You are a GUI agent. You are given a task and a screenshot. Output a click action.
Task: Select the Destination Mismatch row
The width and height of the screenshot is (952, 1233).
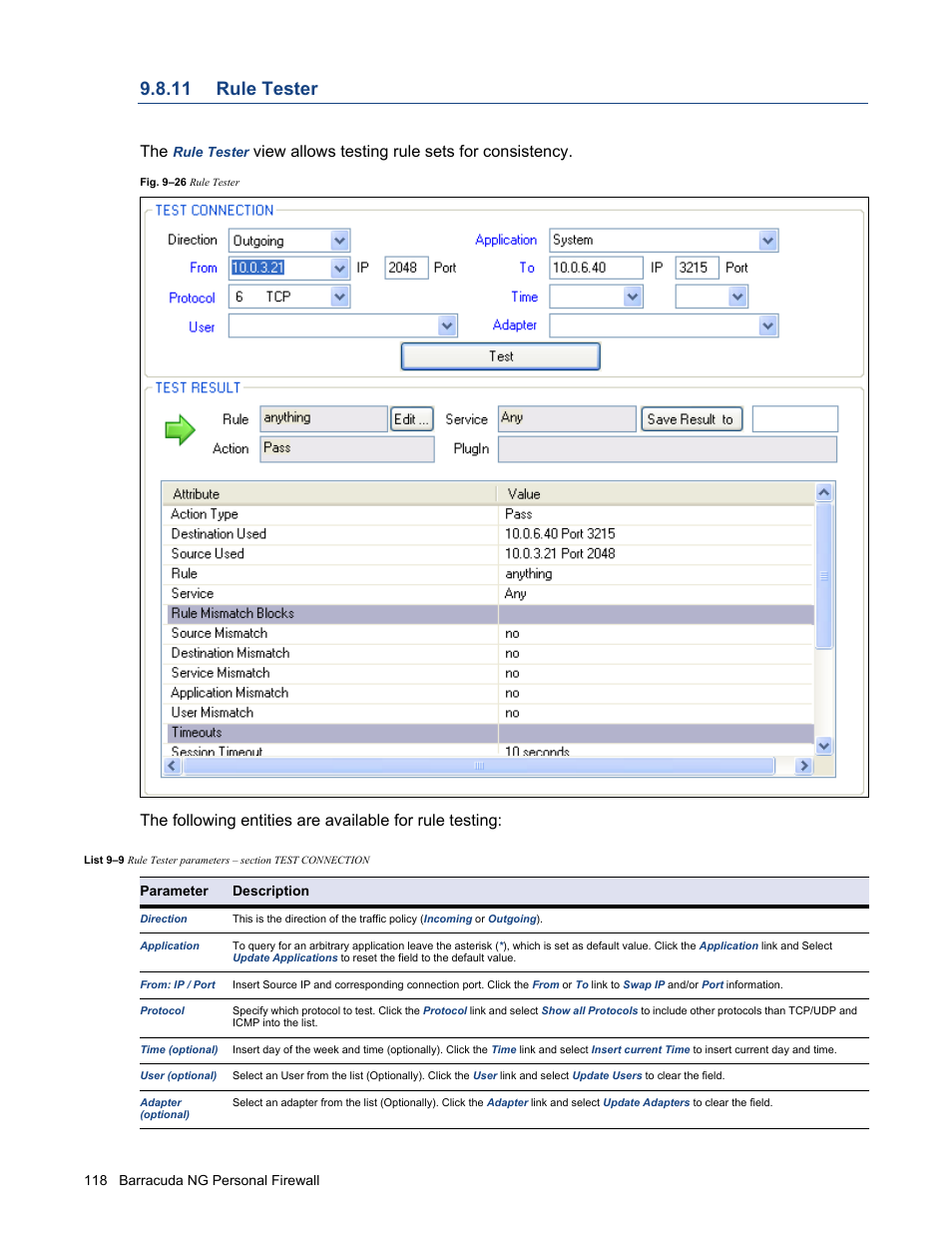pyautogui.click(x=488, y=654)
